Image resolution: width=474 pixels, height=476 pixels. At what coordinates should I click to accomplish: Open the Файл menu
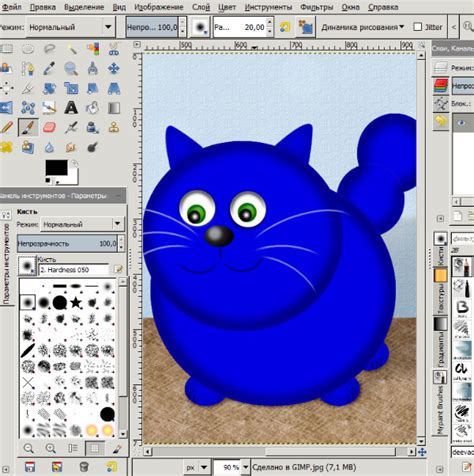(11, 7)
